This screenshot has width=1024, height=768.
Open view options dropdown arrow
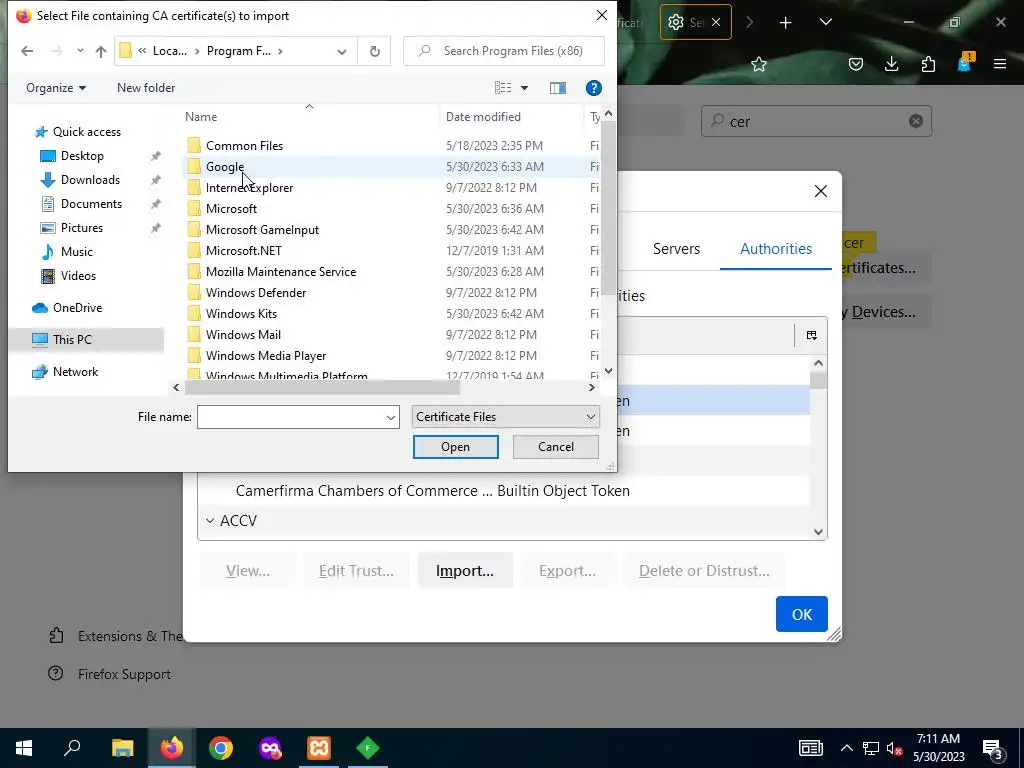(x=524, y=88)
